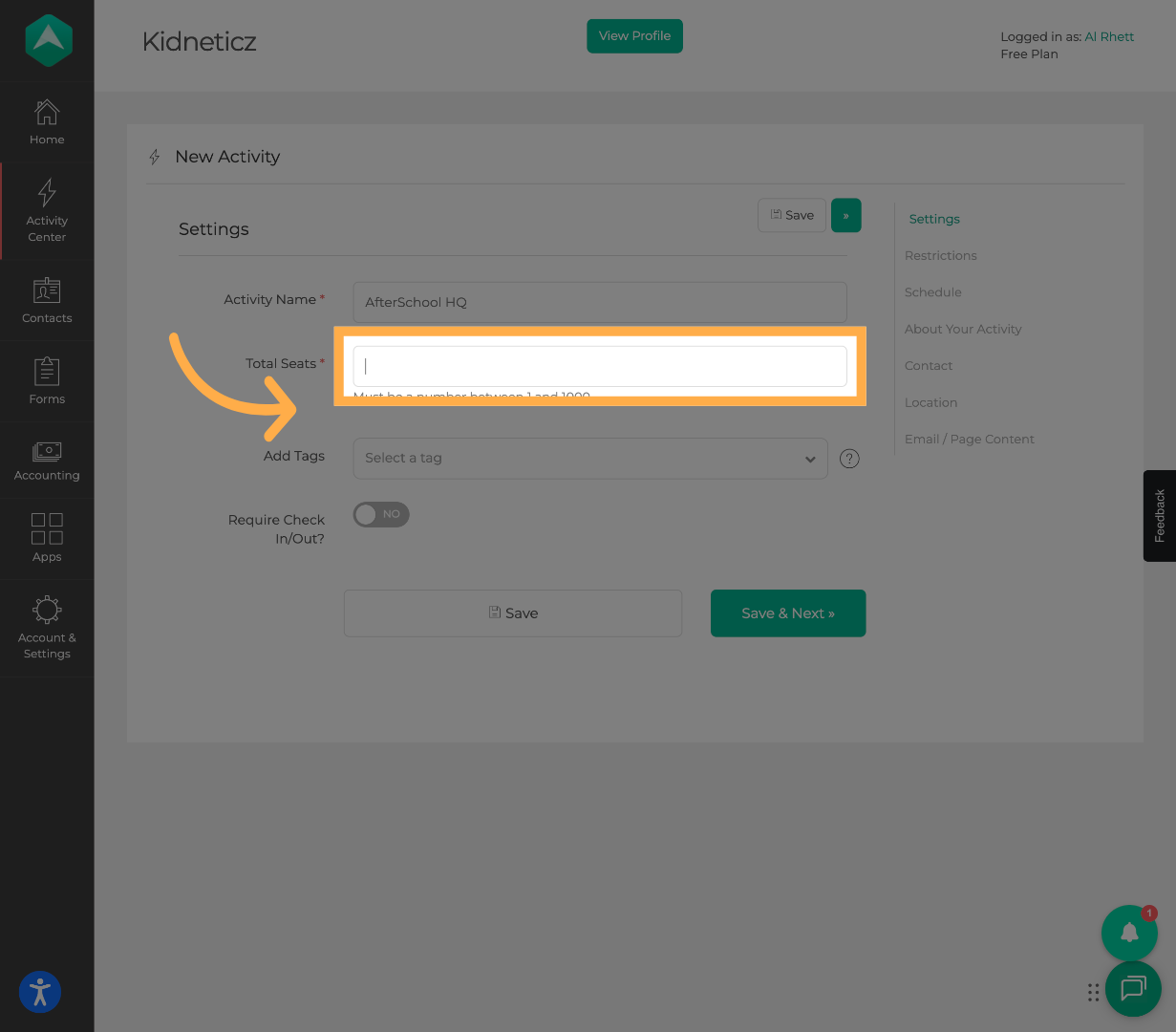The width and height of the screenshot is (1176, 1032).
Task: Switch to the Restrictions section
Action: coord(940,255)
